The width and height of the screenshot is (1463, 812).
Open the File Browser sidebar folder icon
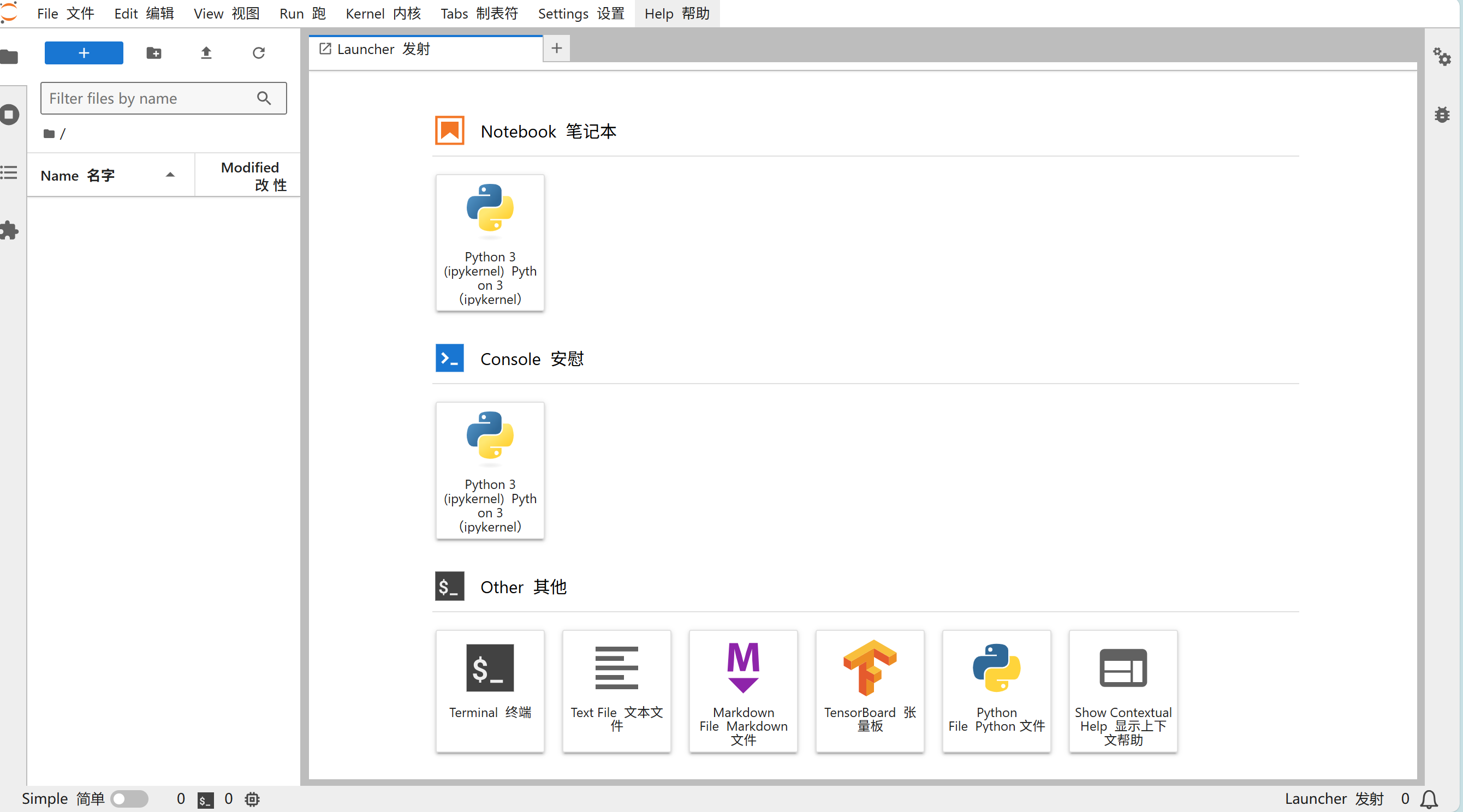point(9,57)
